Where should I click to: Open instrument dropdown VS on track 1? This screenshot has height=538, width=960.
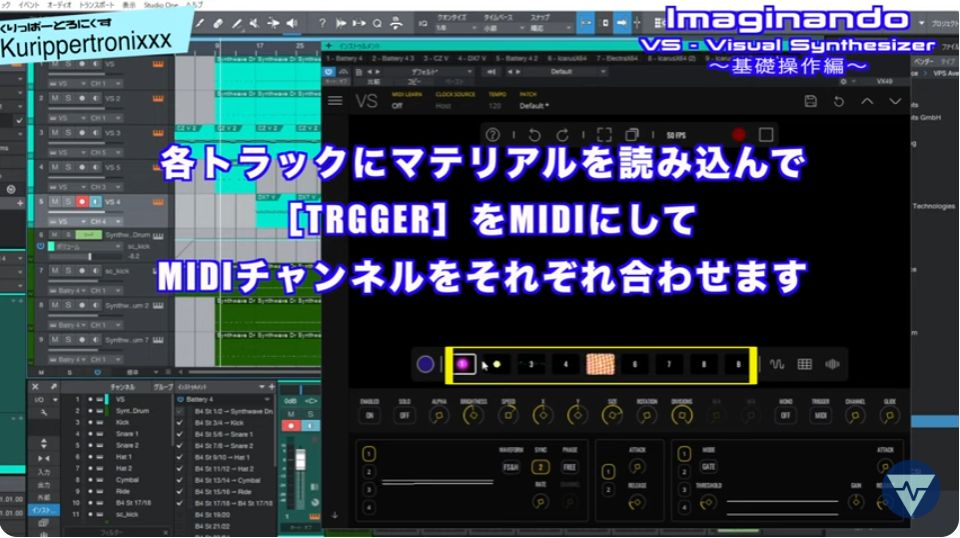67,83
